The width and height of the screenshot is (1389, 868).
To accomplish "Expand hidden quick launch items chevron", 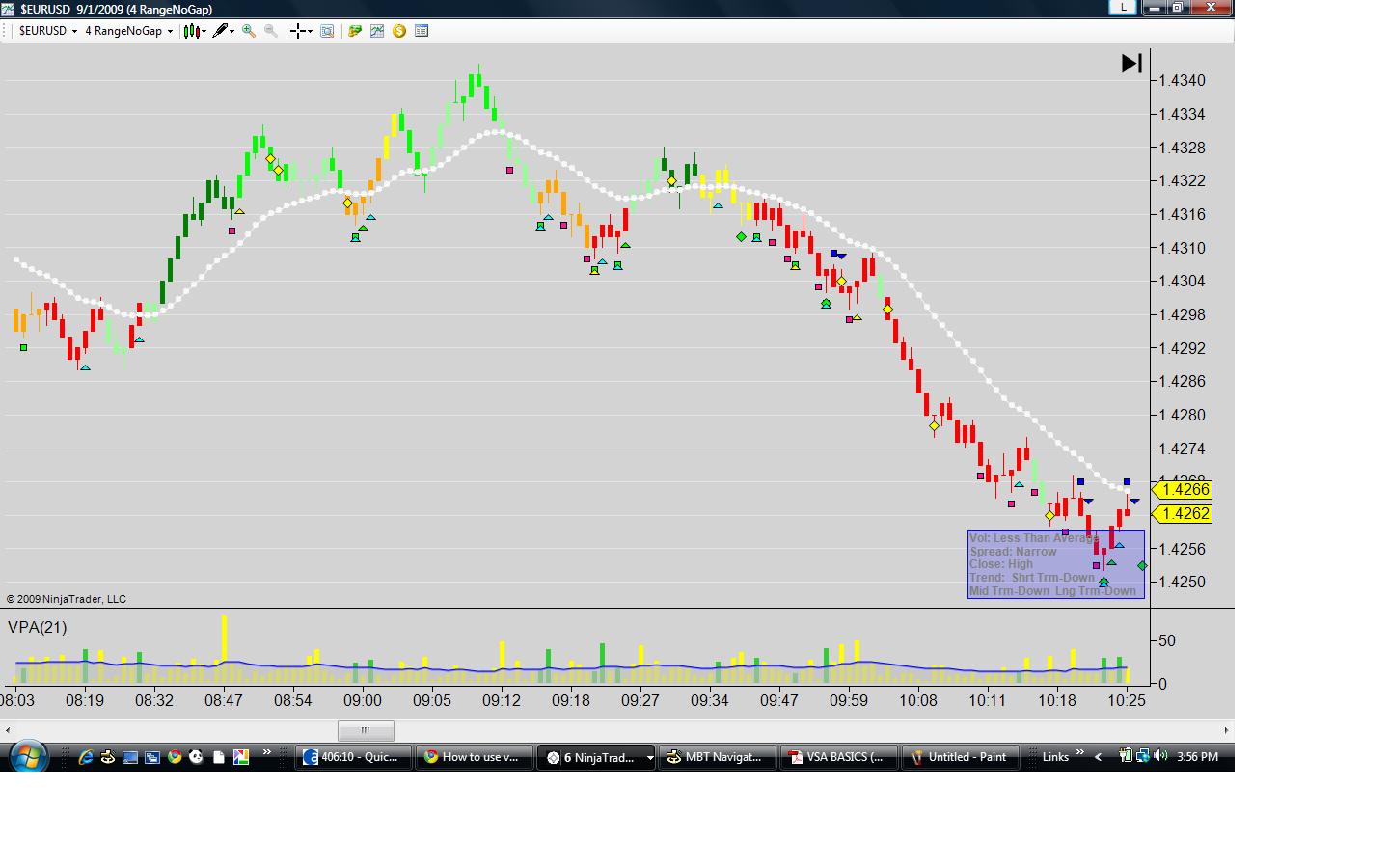I will (266, 754).
